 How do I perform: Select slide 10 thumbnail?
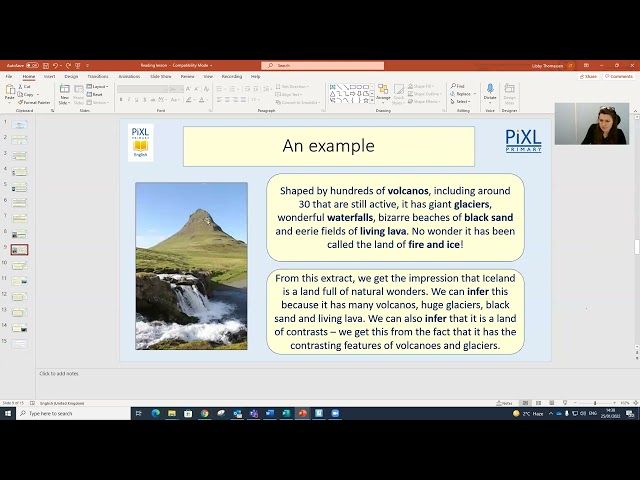(x=19, y=265)
